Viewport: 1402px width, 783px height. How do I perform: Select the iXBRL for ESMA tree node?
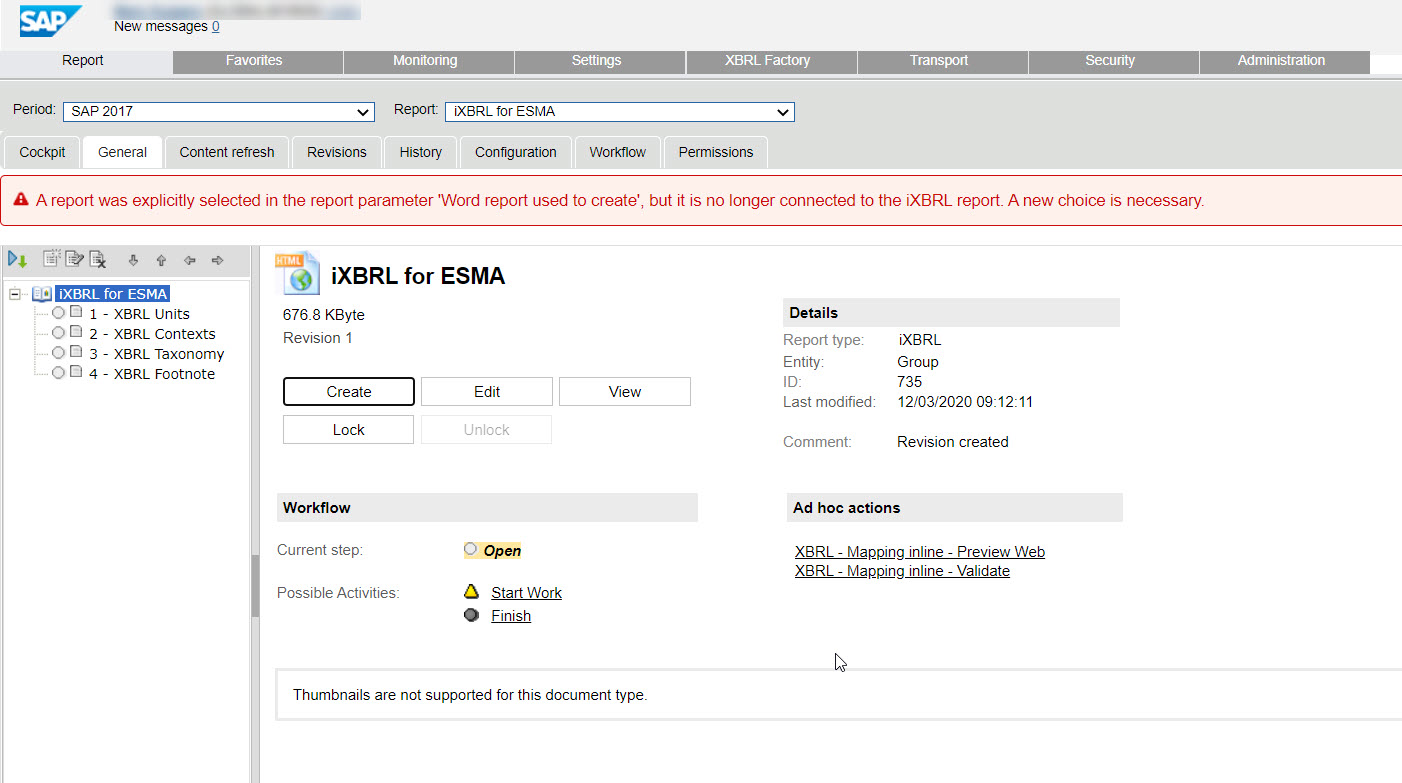pyautogui.click(x=113, y=294)
